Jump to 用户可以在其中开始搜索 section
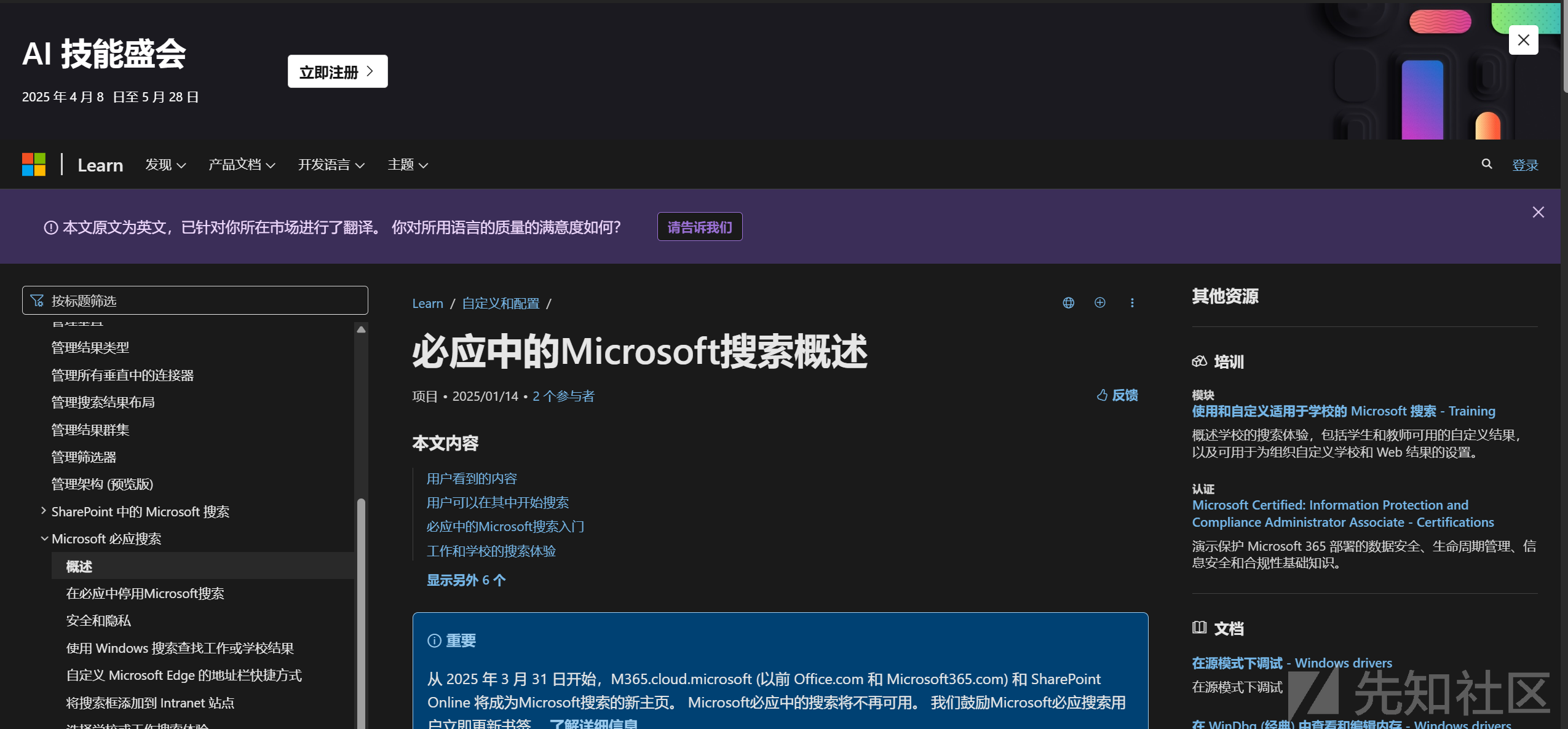Viewport: 1568px width, 729px height. tap(497, 503)
